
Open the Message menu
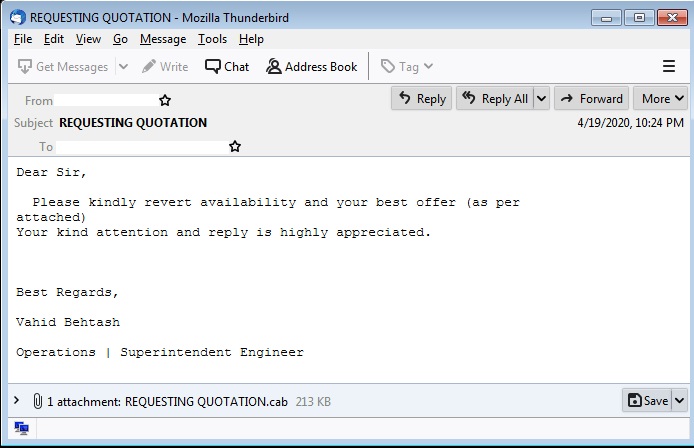click(163, 39)
